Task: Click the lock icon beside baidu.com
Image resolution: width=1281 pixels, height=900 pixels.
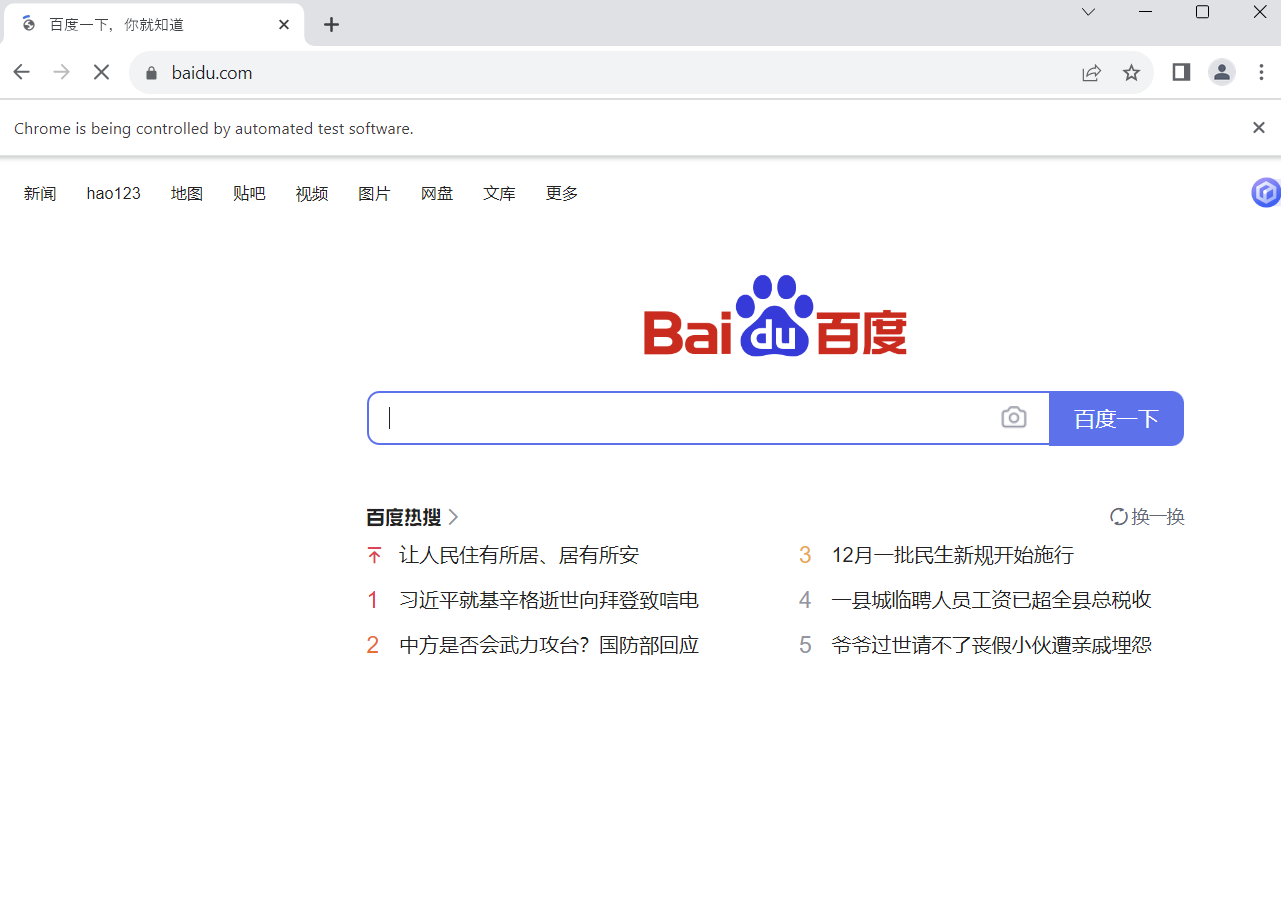Action: [x=152, y=73]
